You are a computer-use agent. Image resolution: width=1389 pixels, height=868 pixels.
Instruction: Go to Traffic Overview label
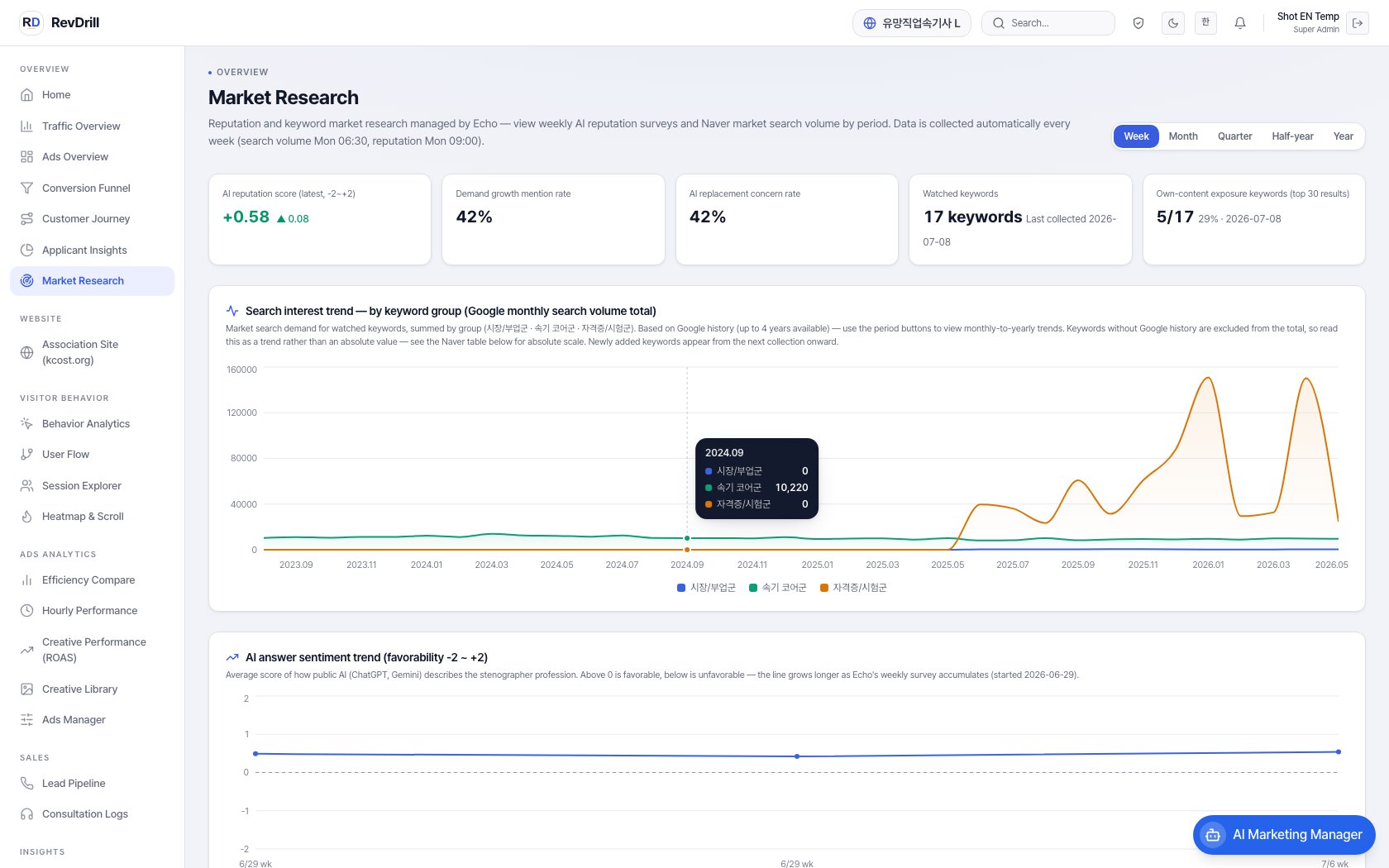[81, 126]
